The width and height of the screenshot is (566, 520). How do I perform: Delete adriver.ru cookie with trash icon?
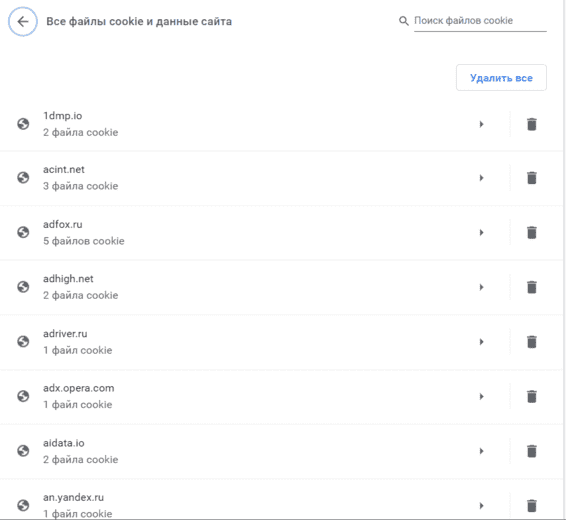[531, 342]
